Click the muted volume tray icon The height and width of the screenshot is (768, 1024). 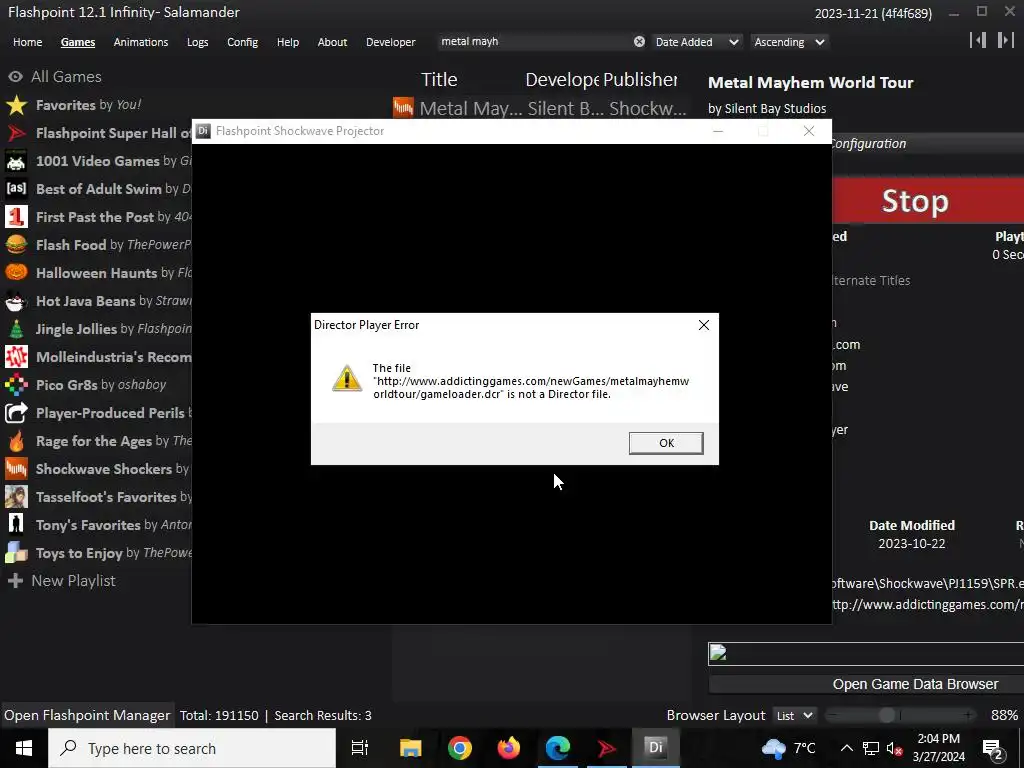pyautogui.click(x=893, y=748)
